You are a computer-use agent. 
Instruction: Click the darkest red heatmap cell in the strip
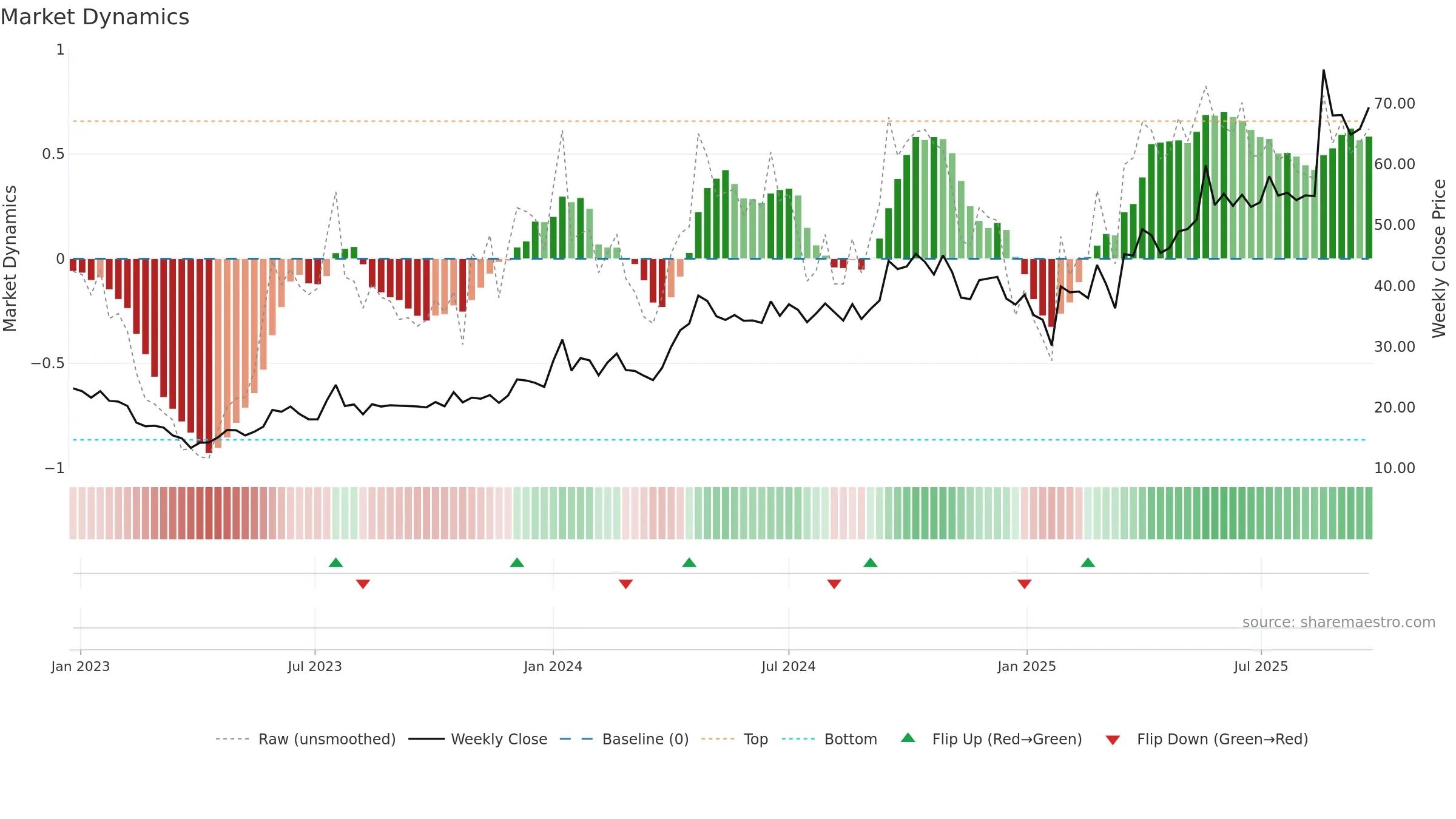pyautogui.click(x=209, y=513)
